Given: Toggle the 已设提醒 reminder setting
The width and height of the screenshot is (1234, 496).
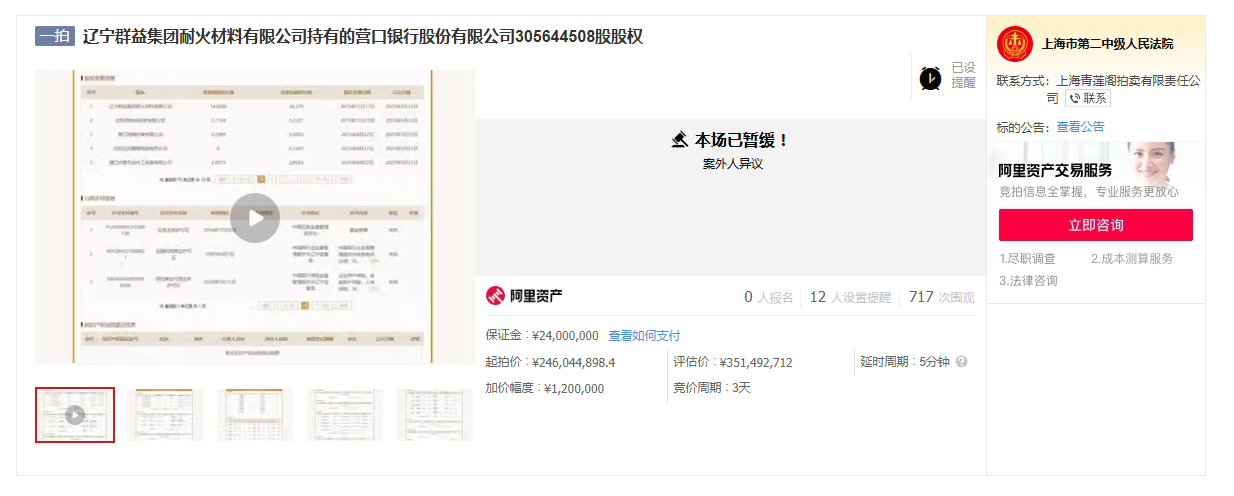Looking at the screenshot, I should click(x=963, y=75).
